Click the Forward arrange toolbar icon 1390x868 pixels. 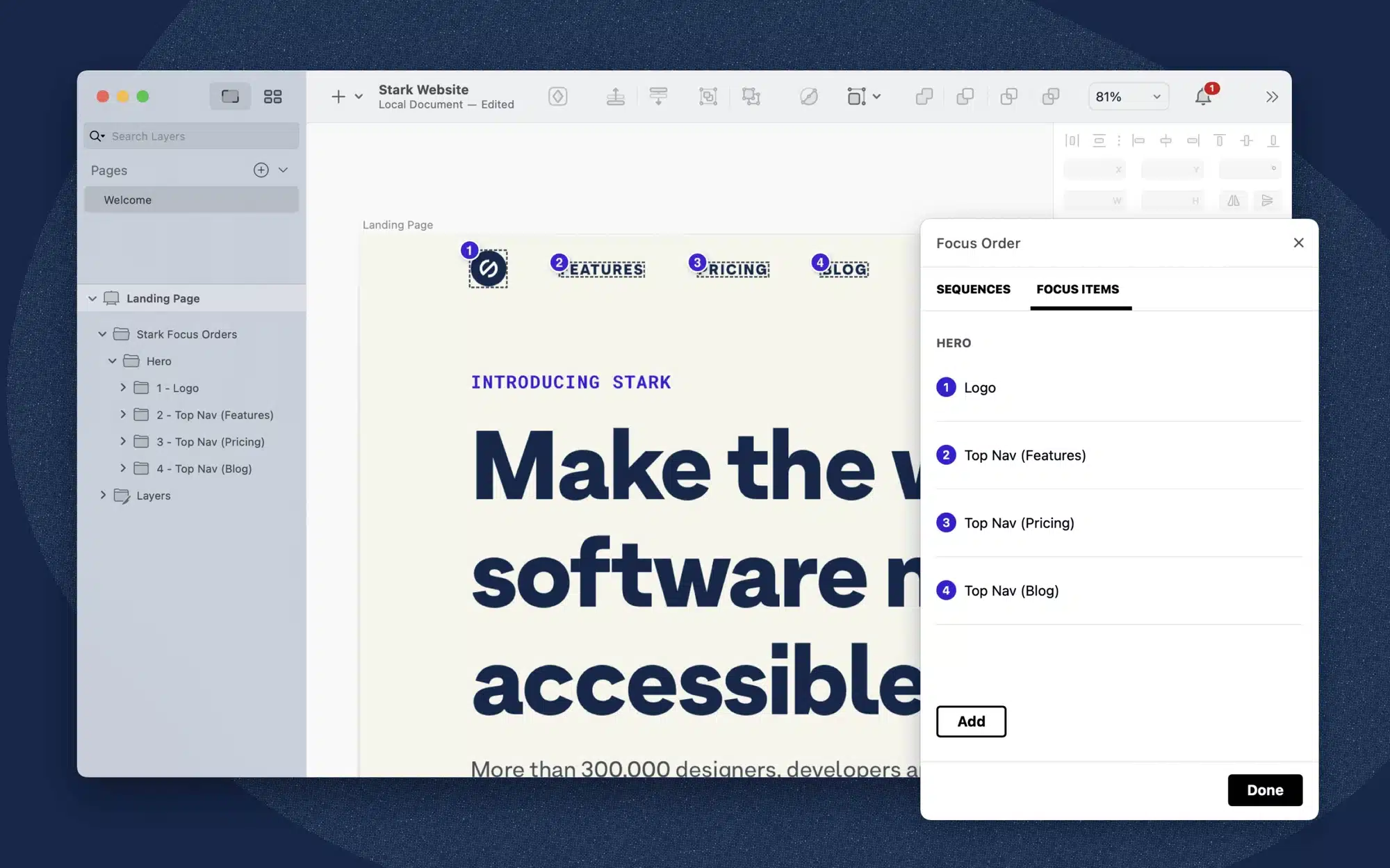click(x=615, y=97)
